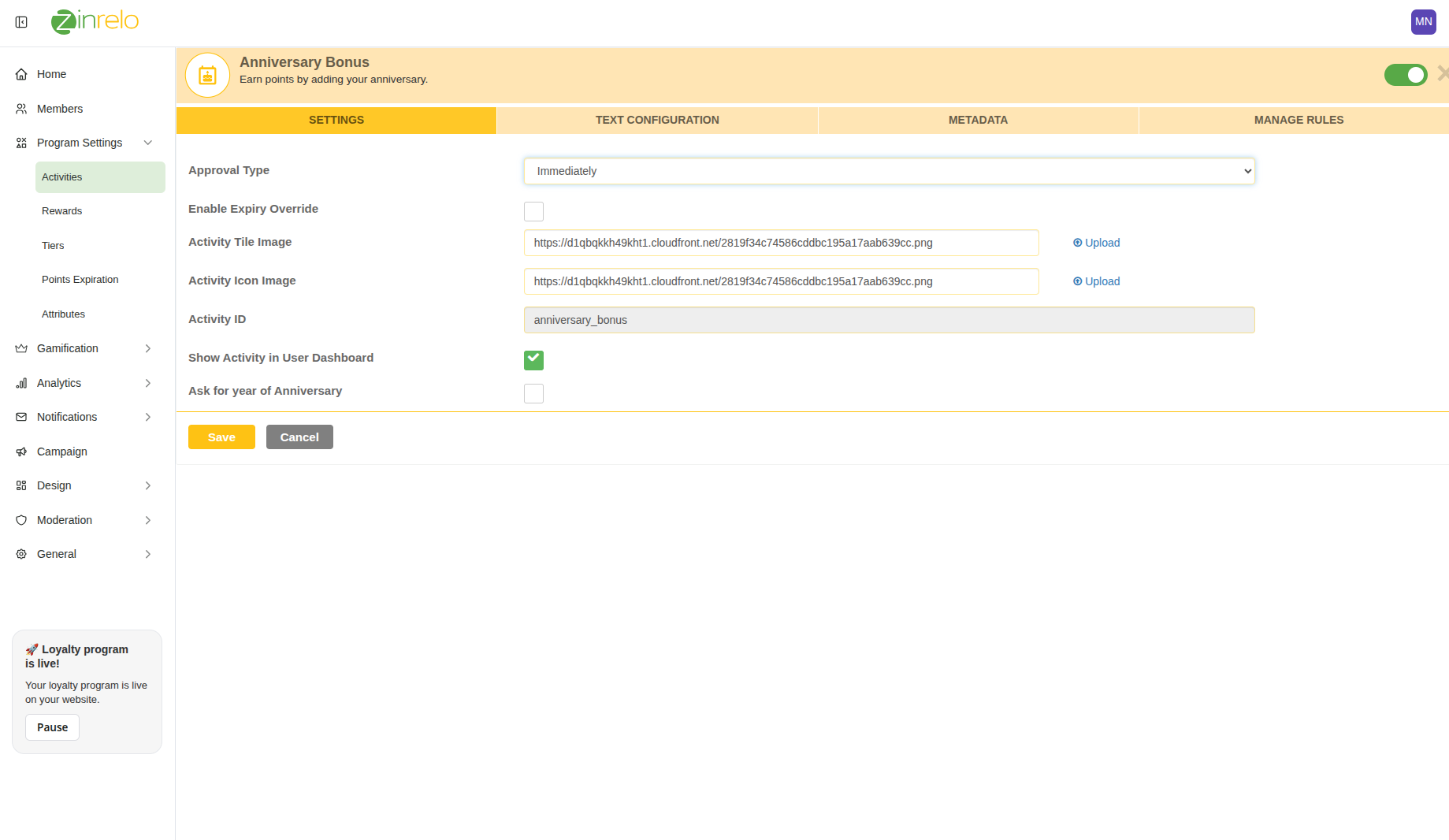Click the Campaign megaphone icon
Image resolution: width=1449 pixels, height=840 pixels.
[21, 452]
